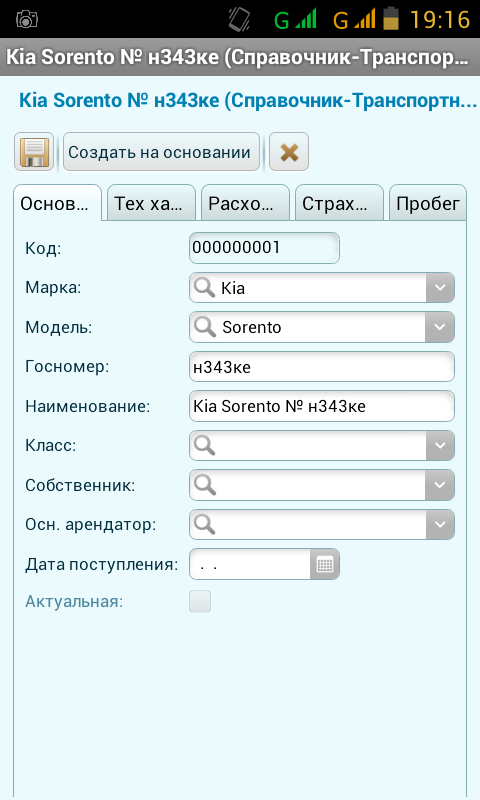480x800 pixels.
Task: Tap the orange G signal indicator
Action: [354, 19]
